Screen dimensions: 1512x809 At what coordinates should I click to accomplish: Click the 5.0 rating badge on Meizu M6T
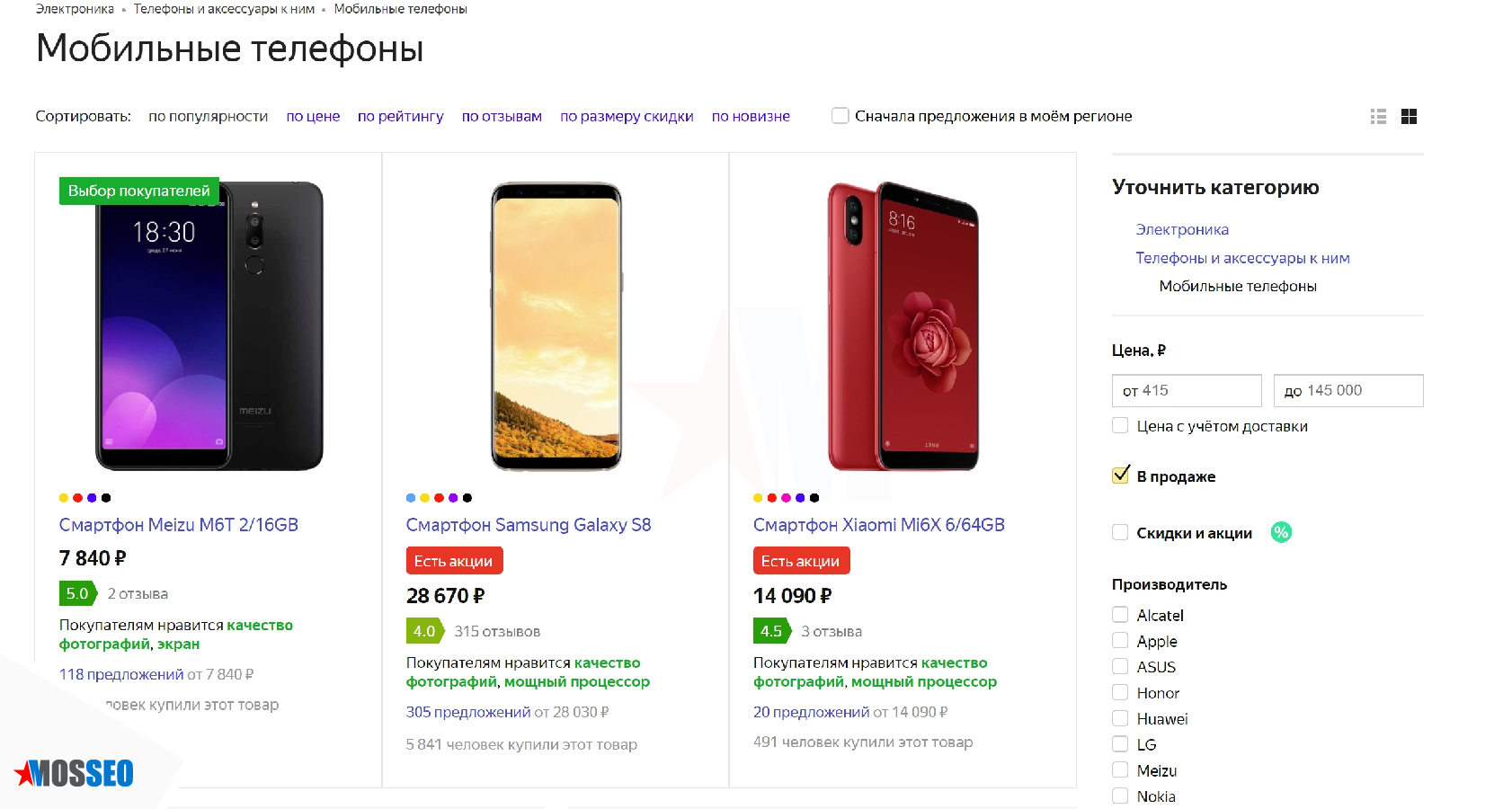[x=76, y=593]
